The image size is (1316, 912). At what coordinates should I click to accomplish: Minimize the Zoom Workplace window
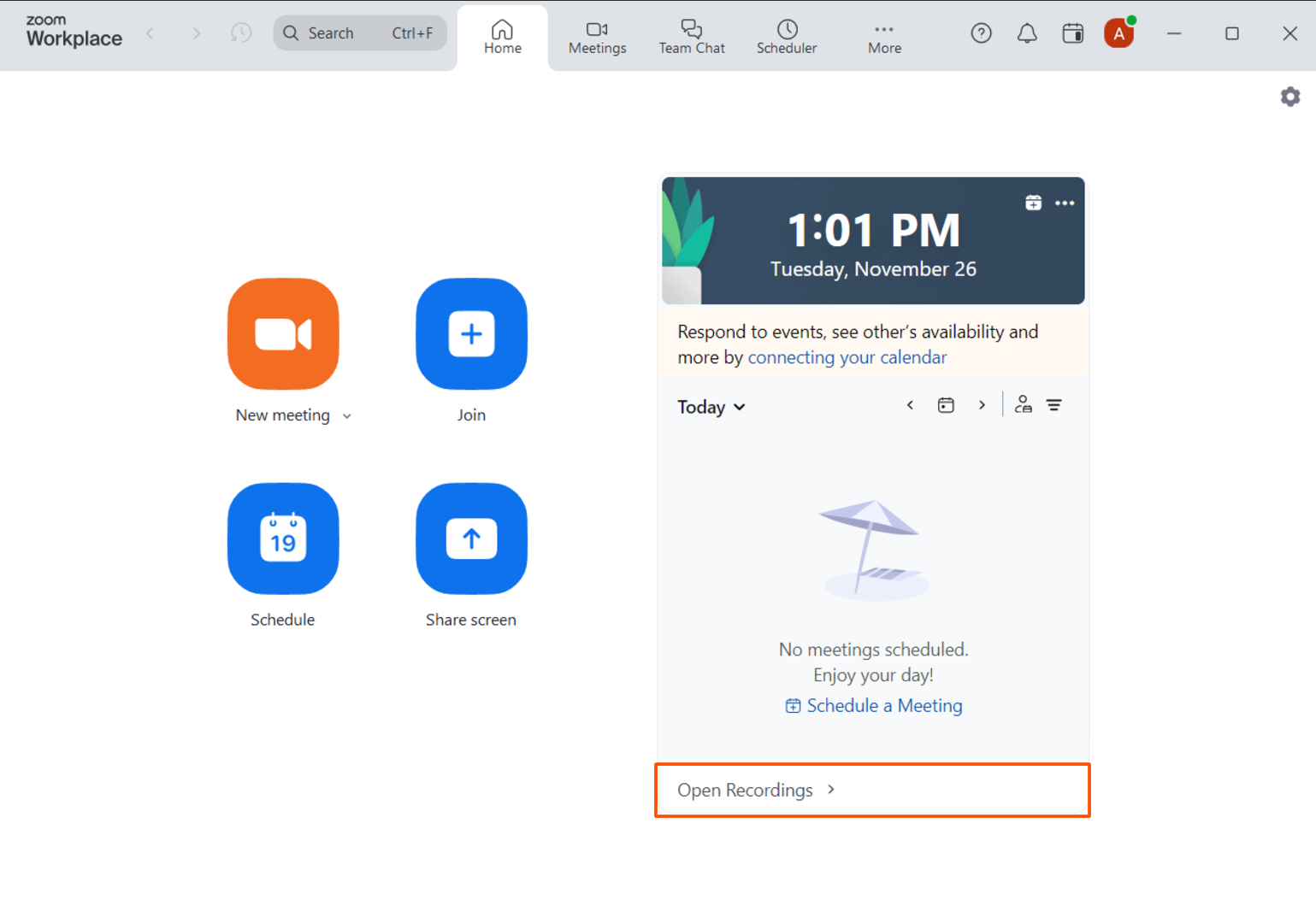coord(1174,33)
